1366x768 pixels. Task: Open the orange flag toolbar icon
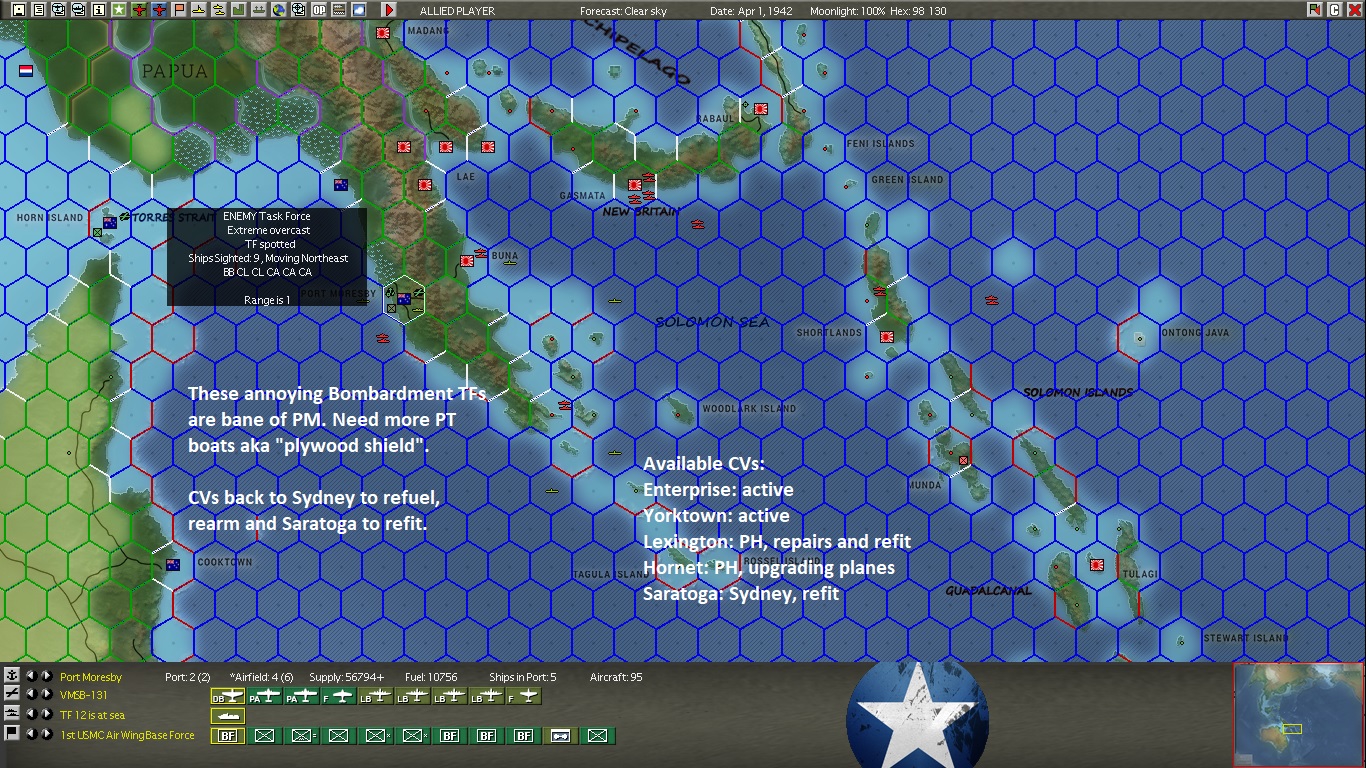coord(179,10)
